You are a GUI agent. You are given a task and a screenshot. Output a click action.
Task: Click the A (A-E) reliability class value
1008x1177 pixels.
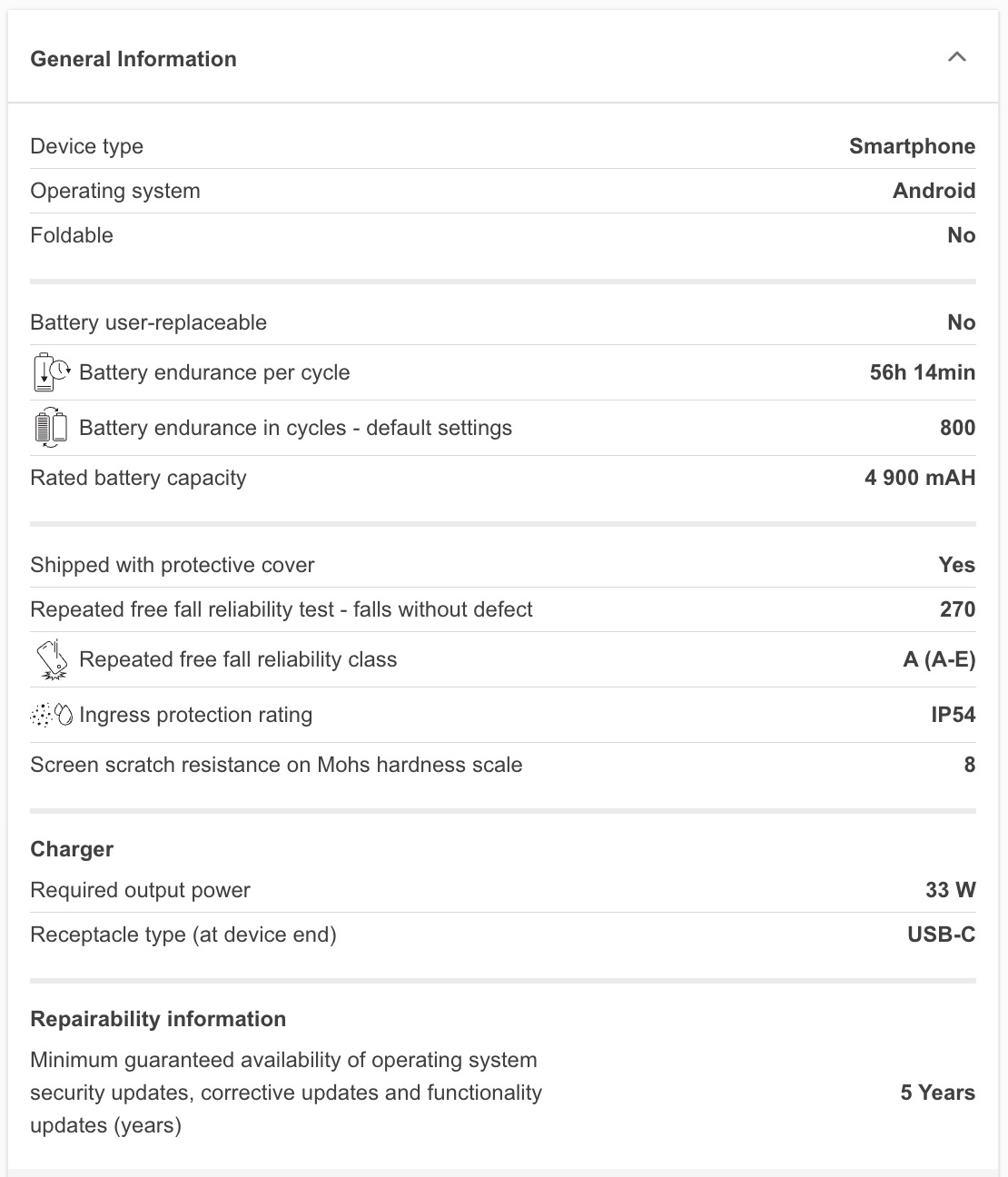click(x=939, y=659)
